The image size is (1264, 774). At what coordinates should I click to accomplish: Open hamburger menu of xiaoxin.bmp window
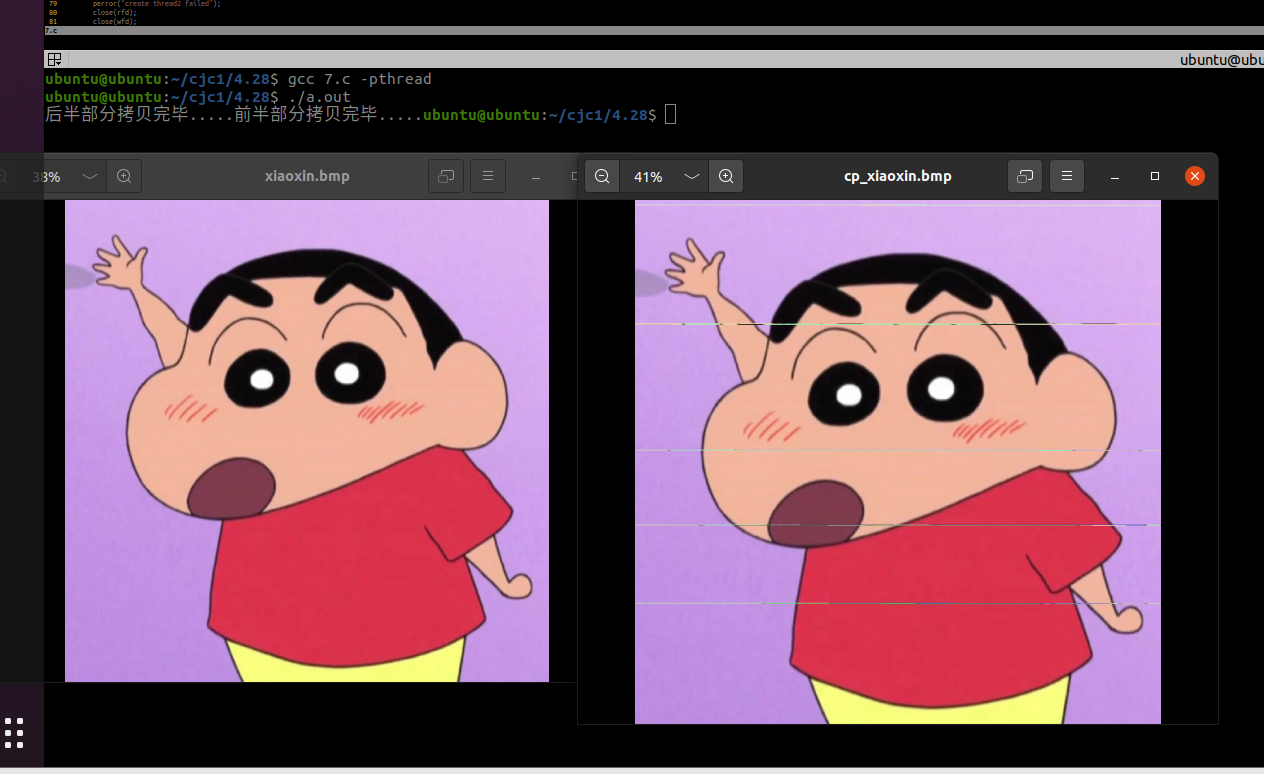tap(488, 176)
